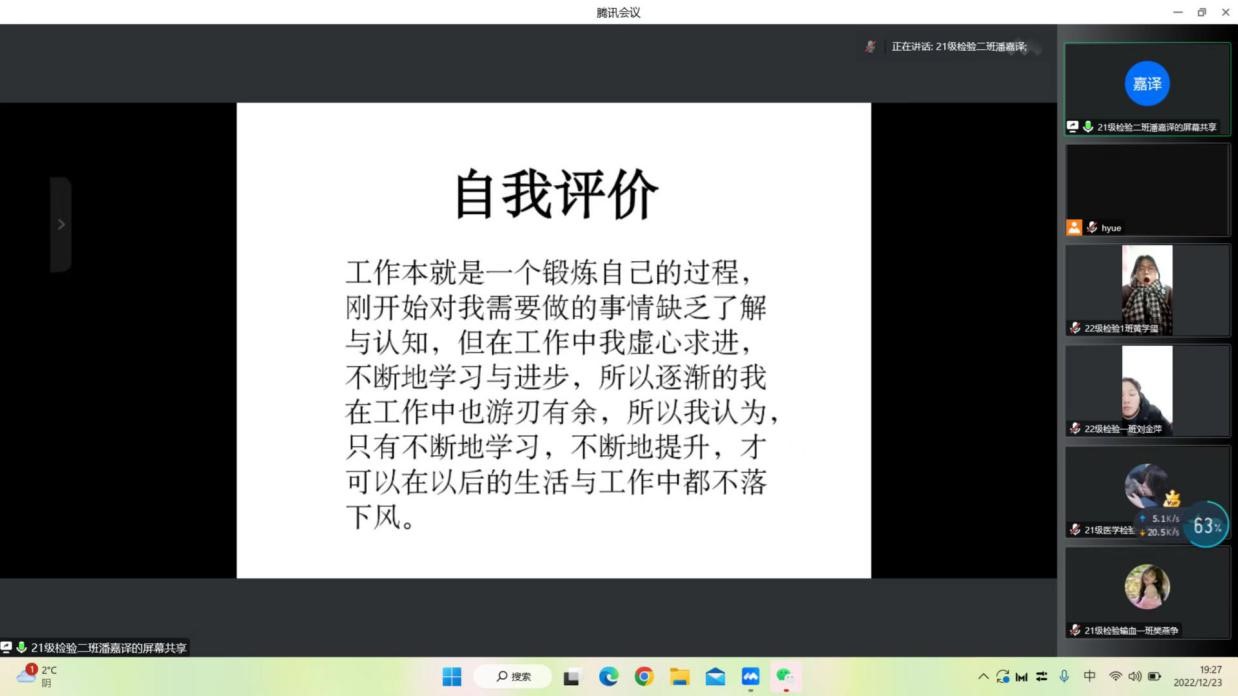Click the 嘉译 blue avatar tile

point(1146,84)
